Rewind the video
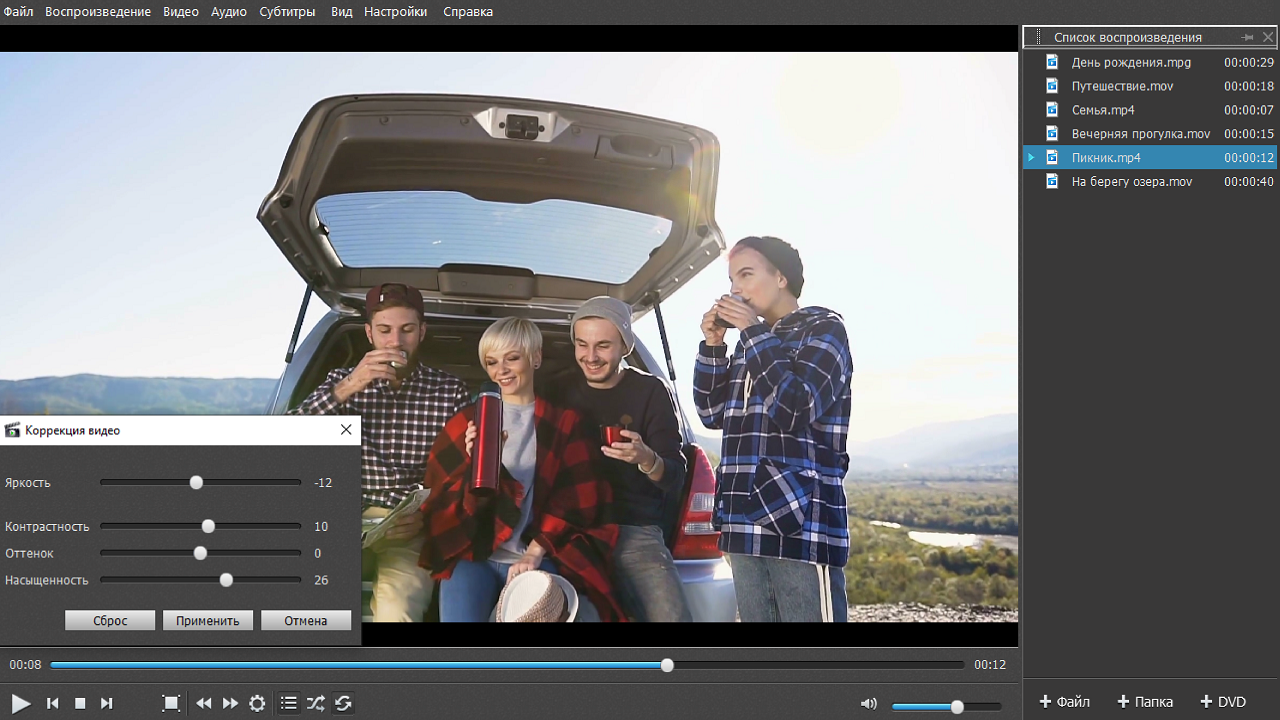 [204, 704]
